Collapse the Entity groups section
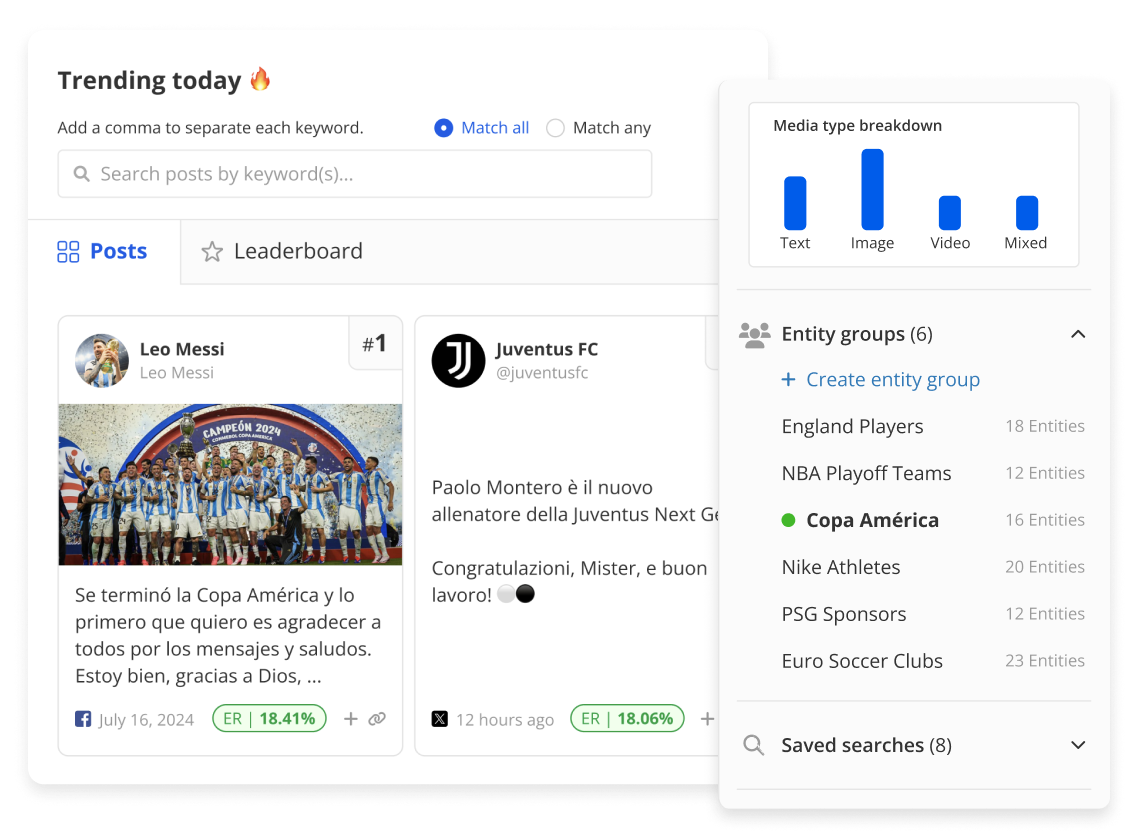Viewport: 1138px width, 840px height. pyautogui.click(x=1078, y=334)
